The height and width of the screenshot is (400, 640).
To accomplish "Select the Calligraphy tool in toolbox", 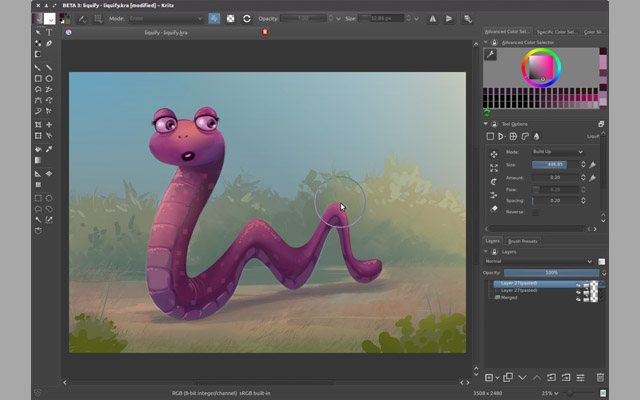I will click(x=49, y=43).
